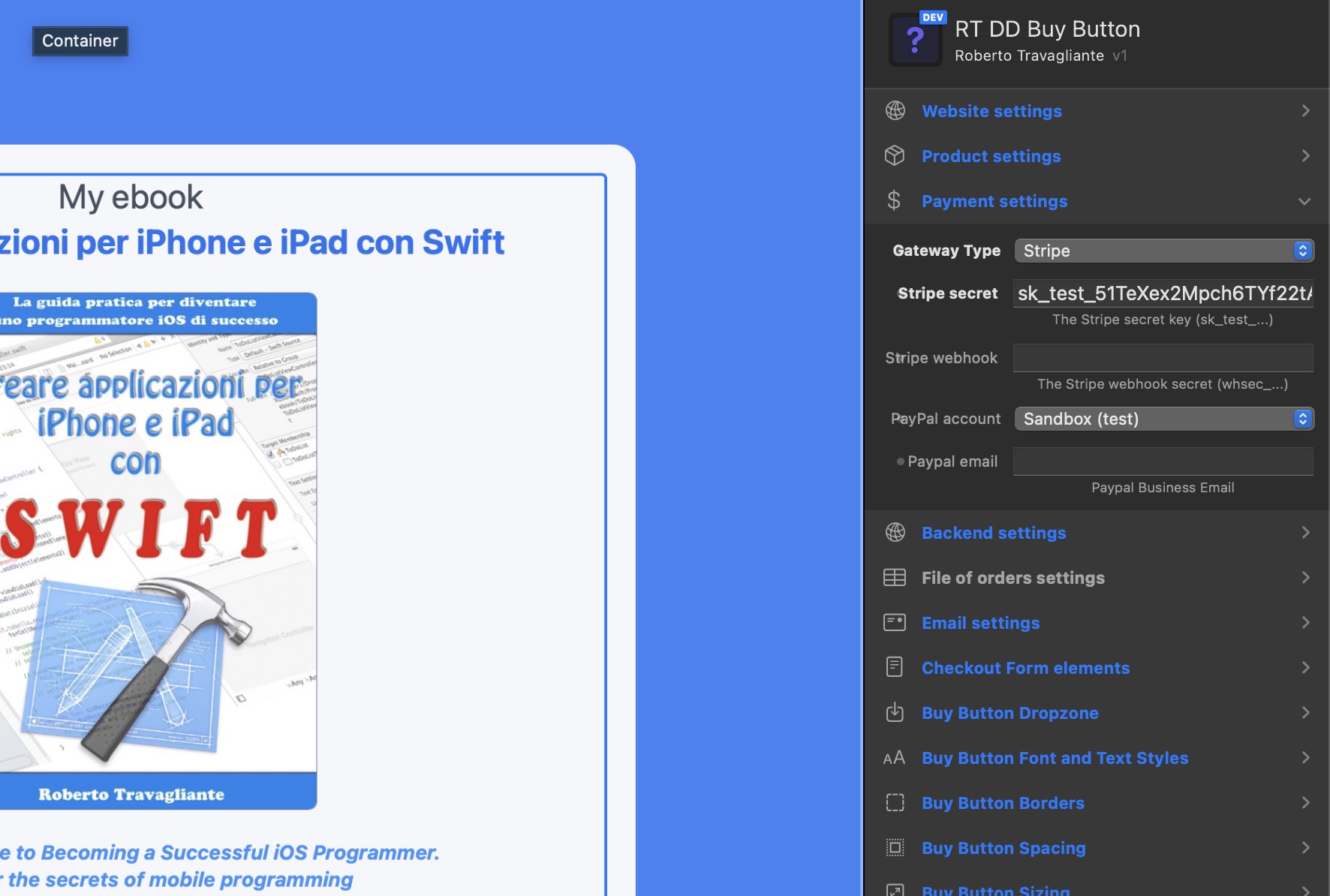The width and height of the screenshot is (1330, 896).
Task: Click the Buy Button Spacing icon
Action: (895, 848)
